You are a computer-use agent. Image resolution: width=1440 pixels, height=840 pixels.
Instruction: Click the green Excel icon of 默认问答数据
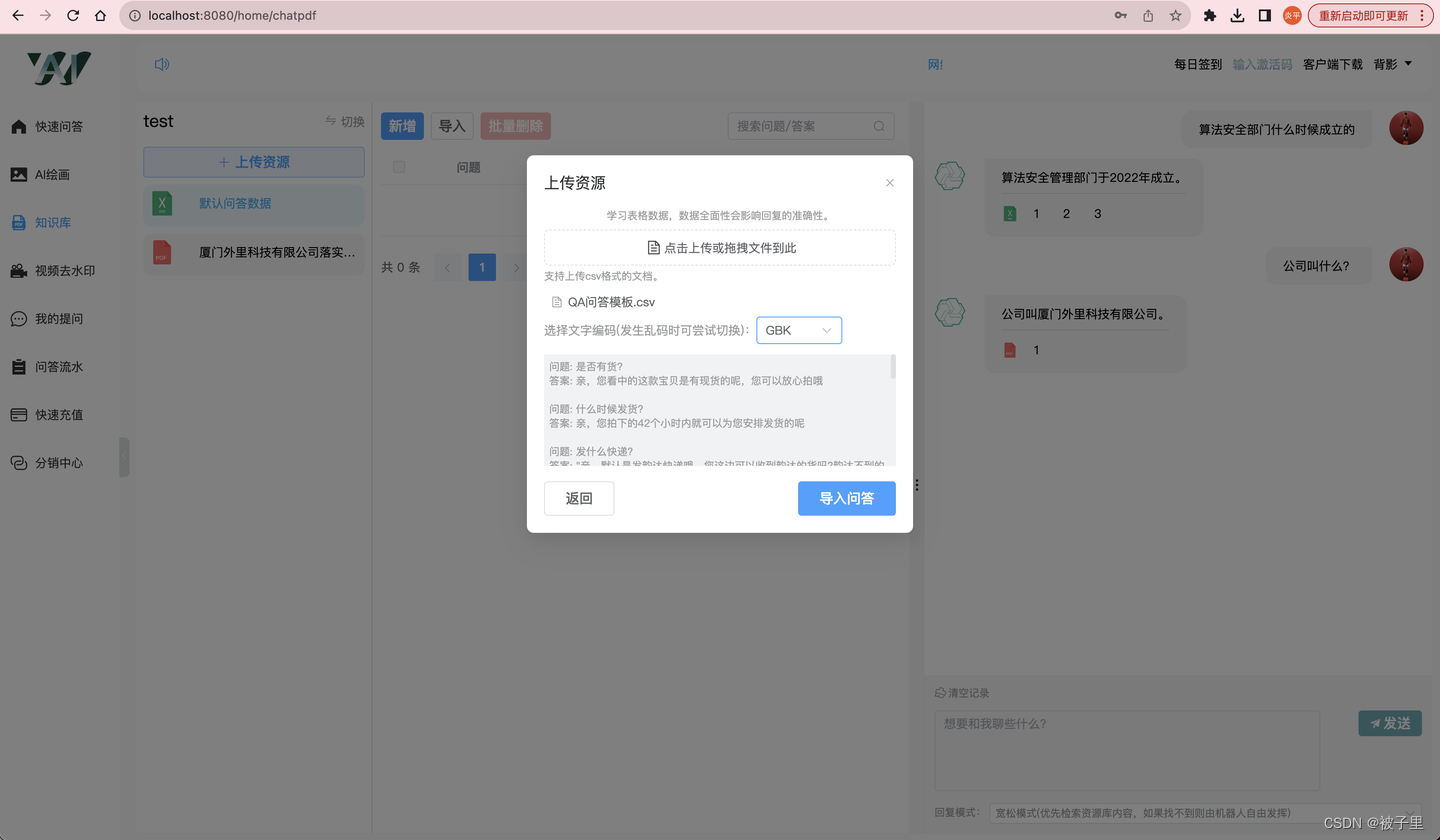point(162,204)
